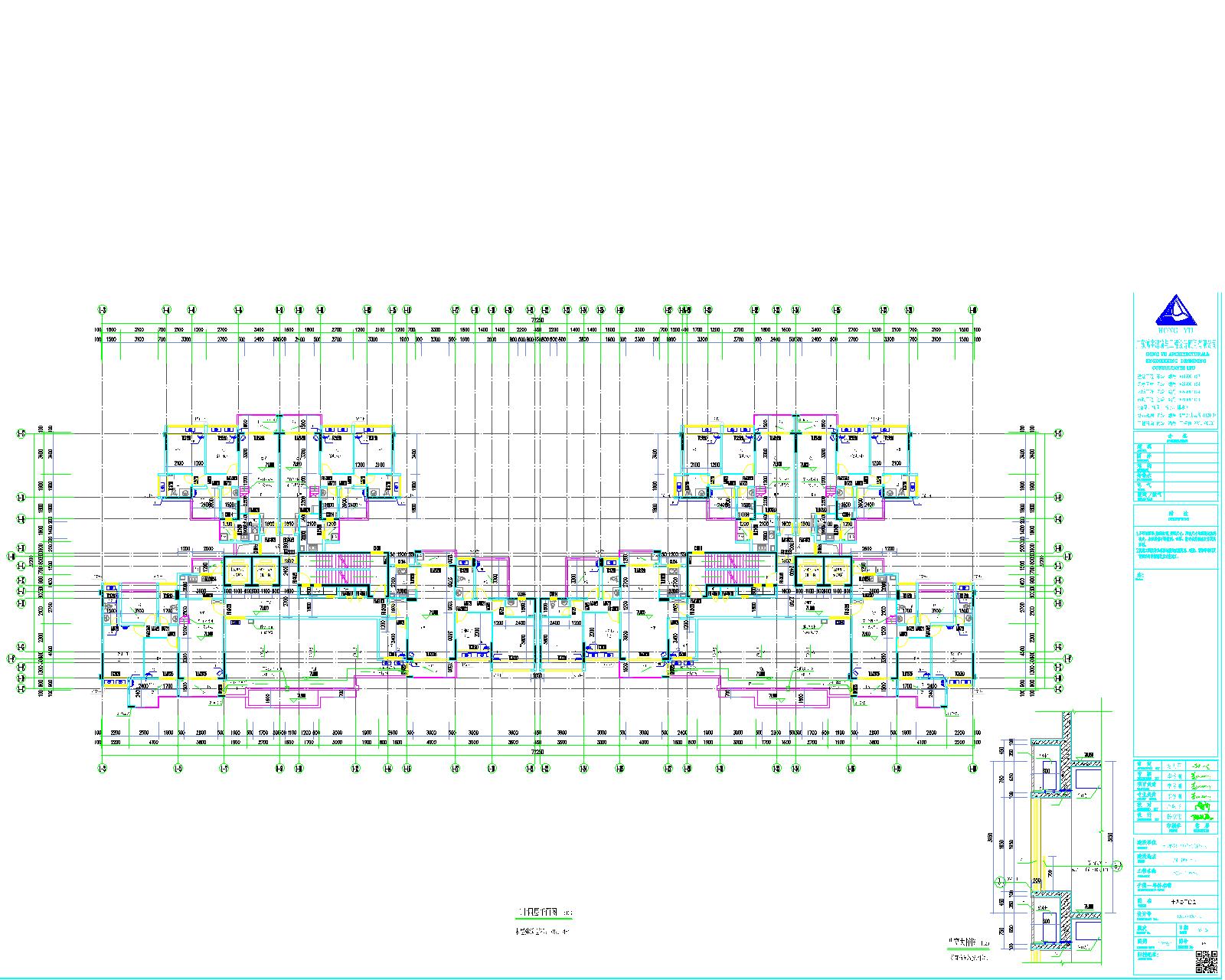
Task: Click the topmost axis bubble on right side
Action: click(1058, 434)
